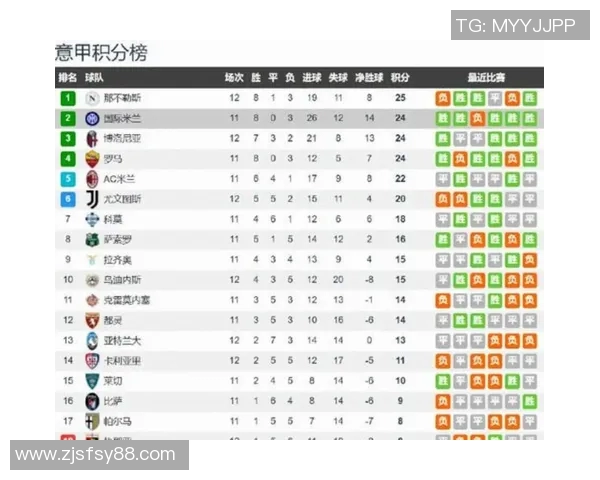The image size is (600, 480).
Task: Sort by the 场次 matches column header
Action: coord(234,77)
